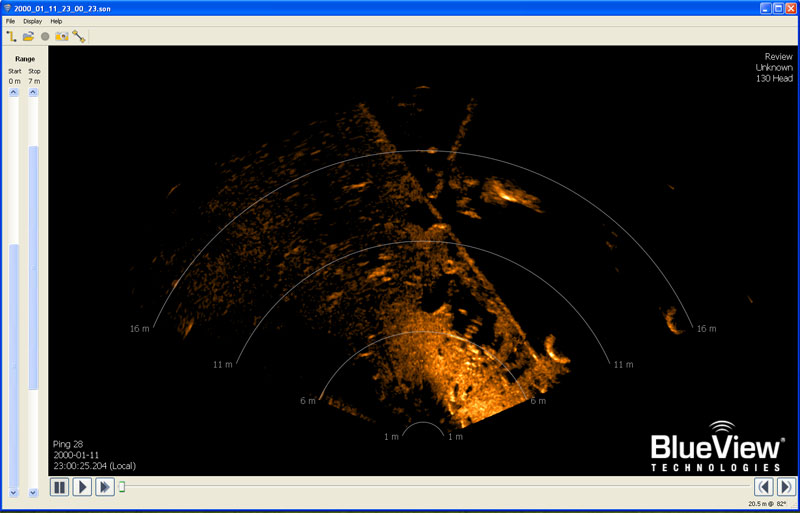
Task: Step forward to next ping
Action: [786, 487]
